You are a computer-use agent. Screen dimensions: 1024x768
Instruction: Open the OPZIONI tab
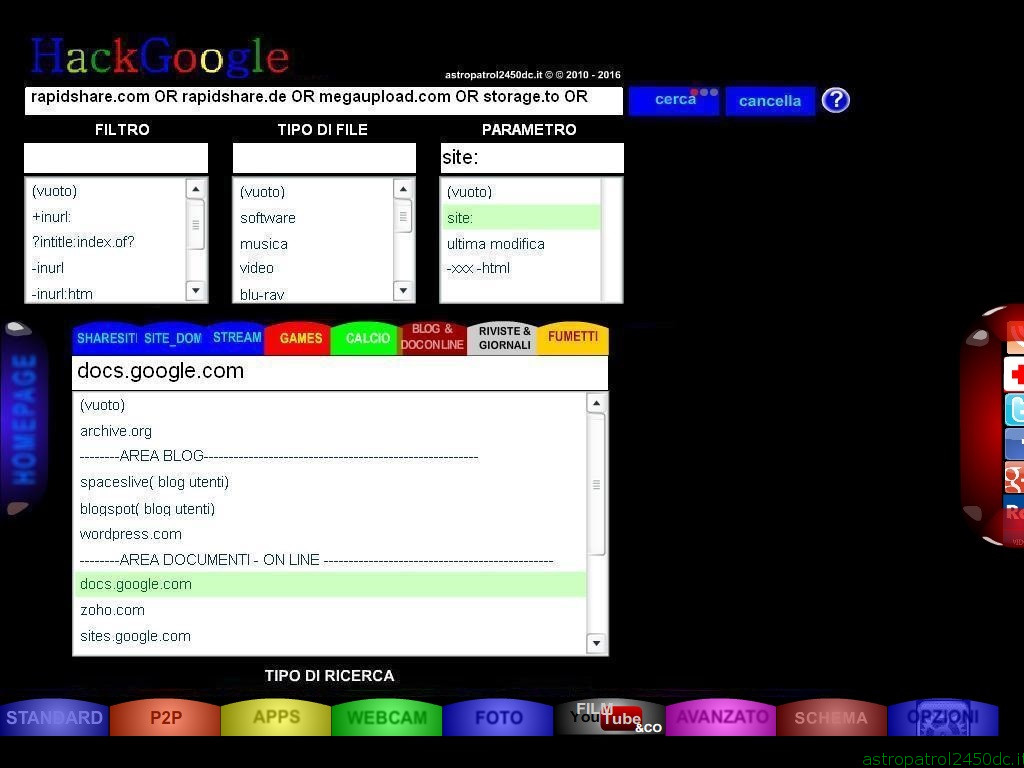coord(943,718)
